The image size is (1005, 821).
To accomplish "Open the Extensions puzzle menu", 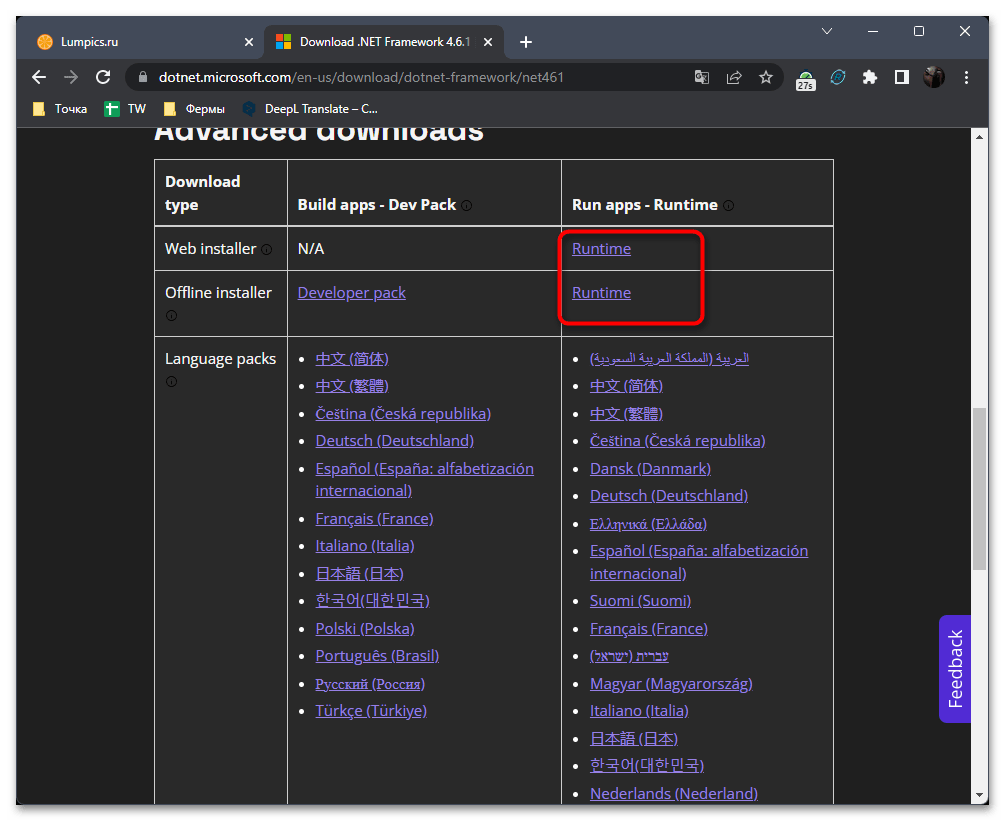I will point(870,78).
